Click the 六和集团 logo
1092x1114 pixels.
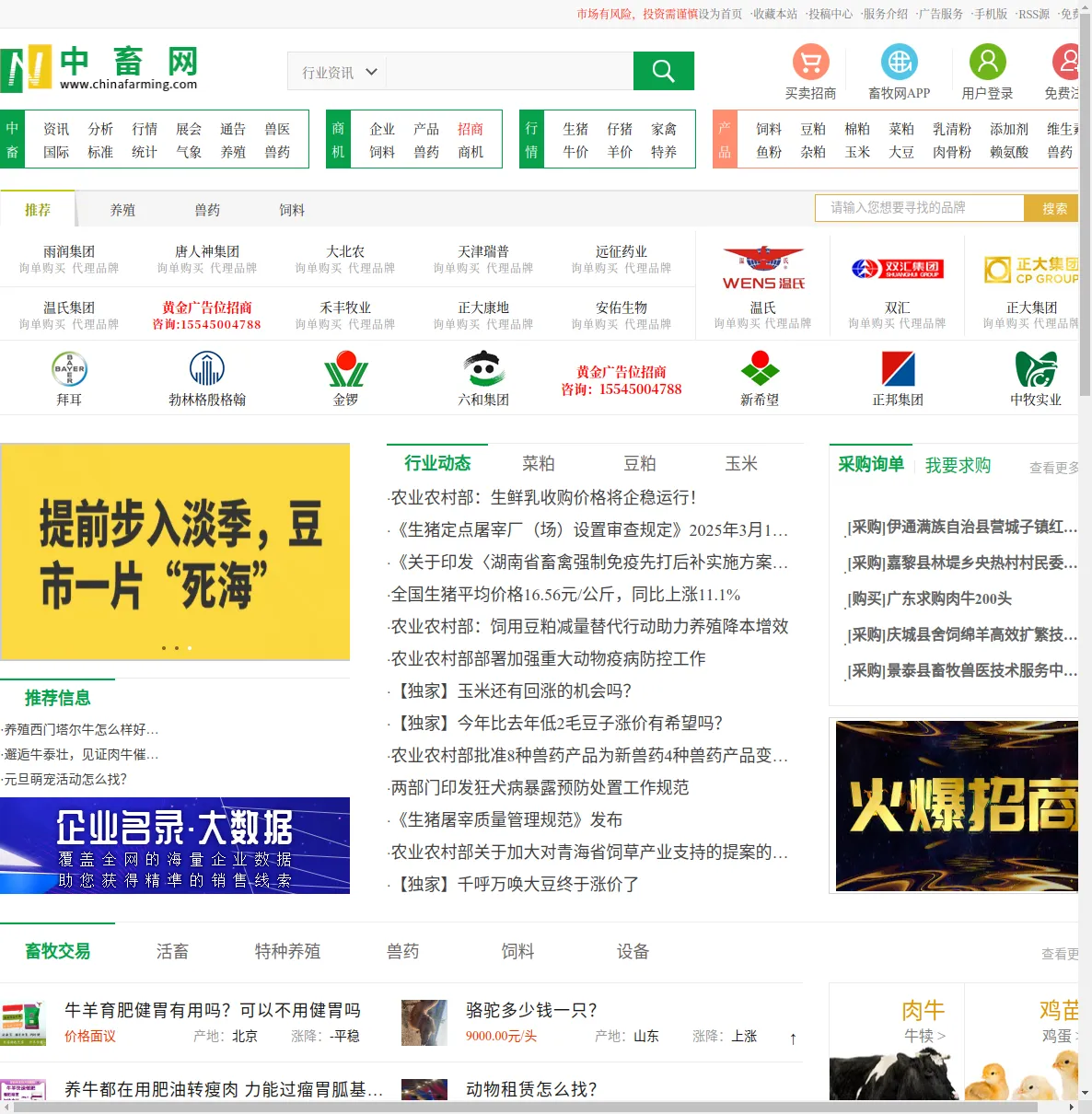coord(483,369)
